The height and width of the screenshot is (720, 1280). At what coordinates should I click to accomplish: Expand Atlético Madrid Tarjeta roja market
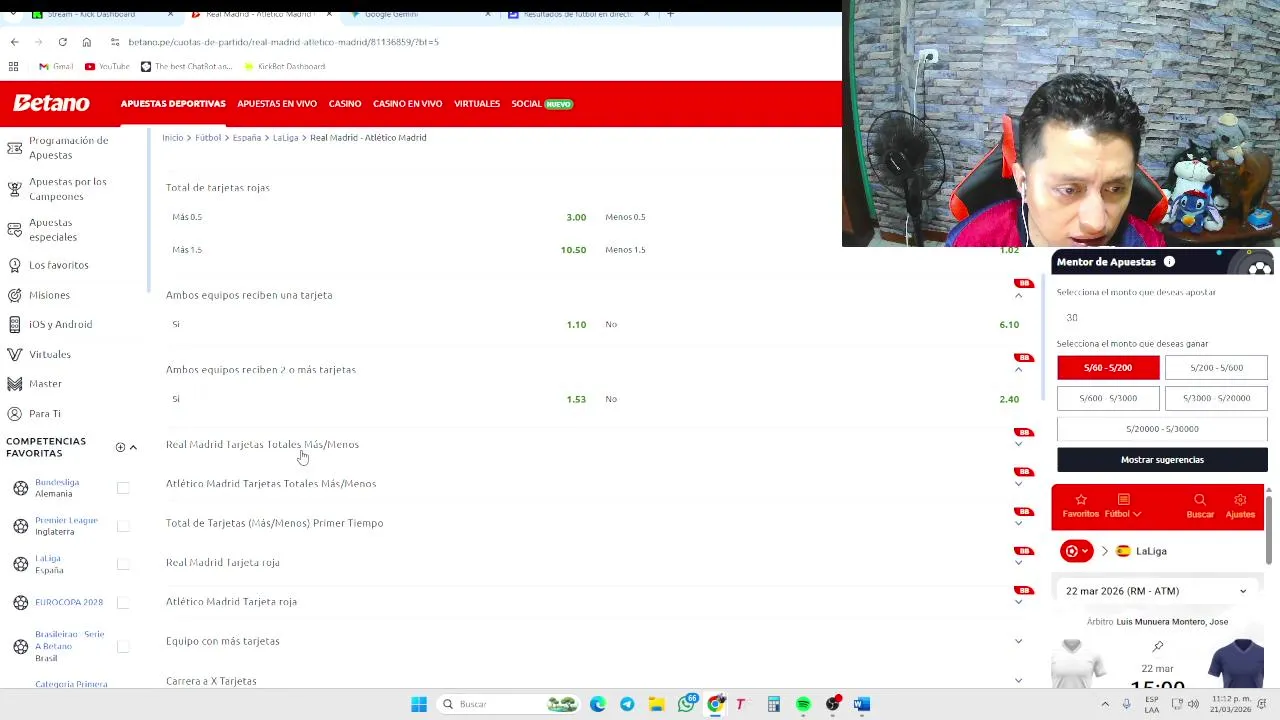coord(1018,602)
